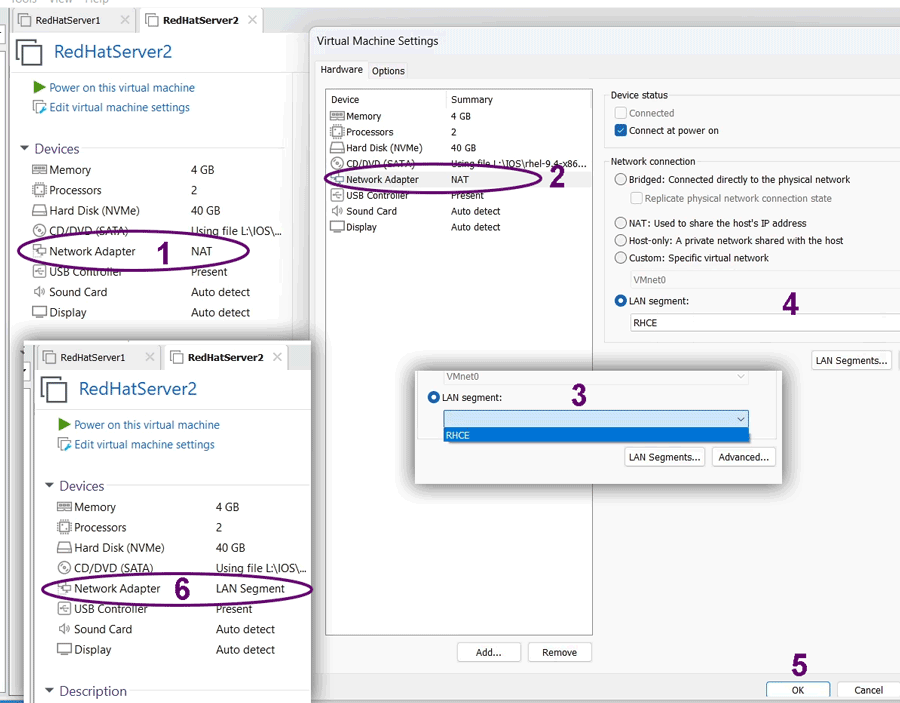
Task: Click LAN Segments... button below RHCE field
Action: point(851,360)
